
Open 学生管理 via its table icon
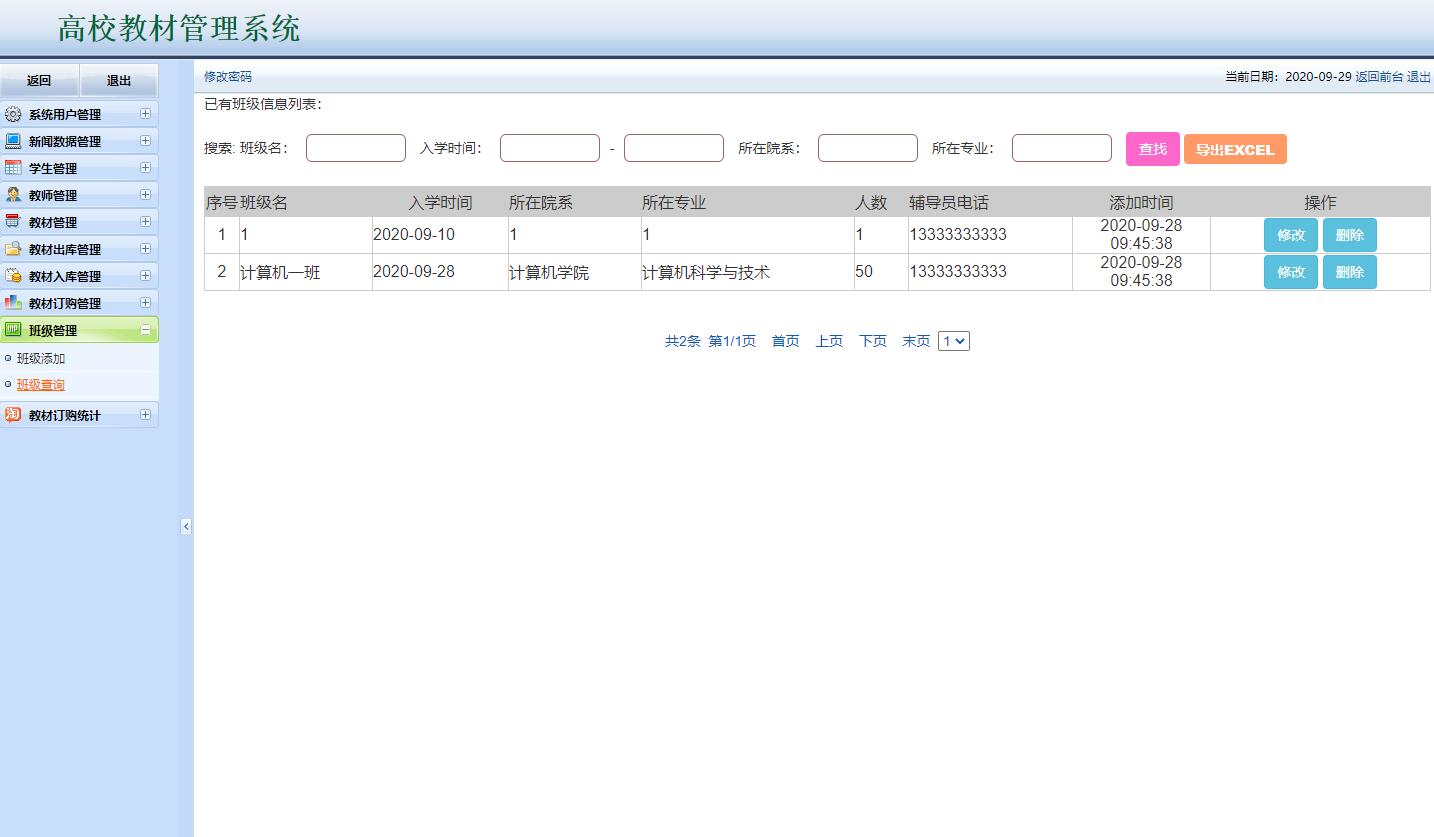14,168
